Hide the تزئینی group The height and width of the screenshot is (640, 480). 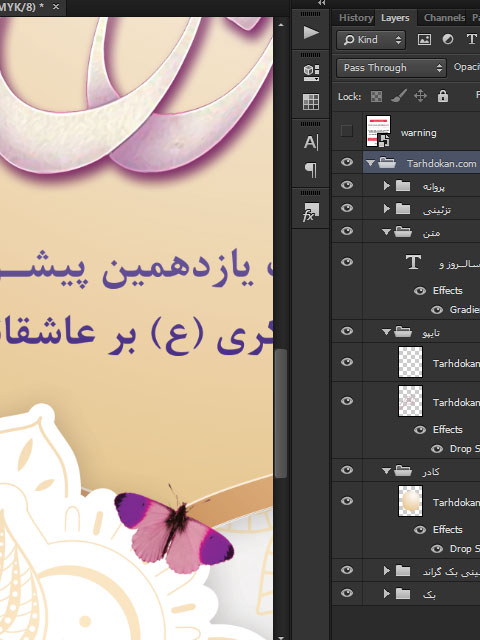click(x=347, y=208)
